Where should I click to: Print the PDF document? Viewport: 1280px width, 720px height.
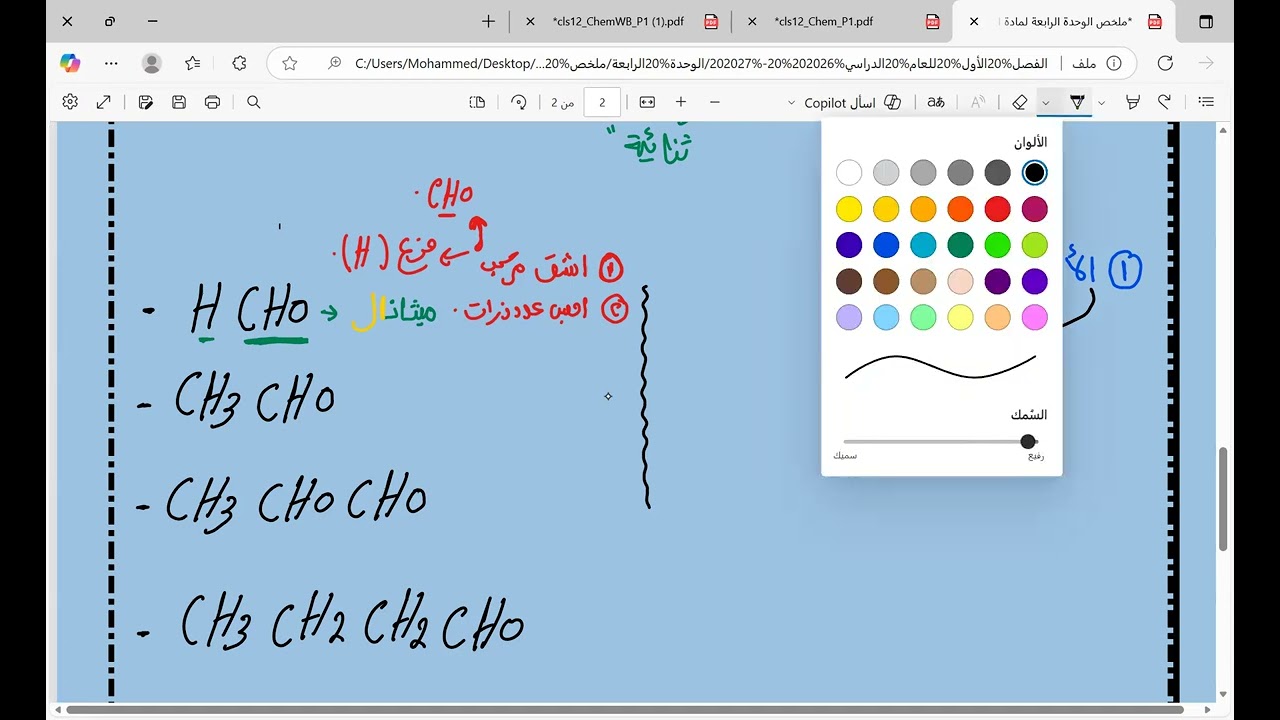[212, 102]
